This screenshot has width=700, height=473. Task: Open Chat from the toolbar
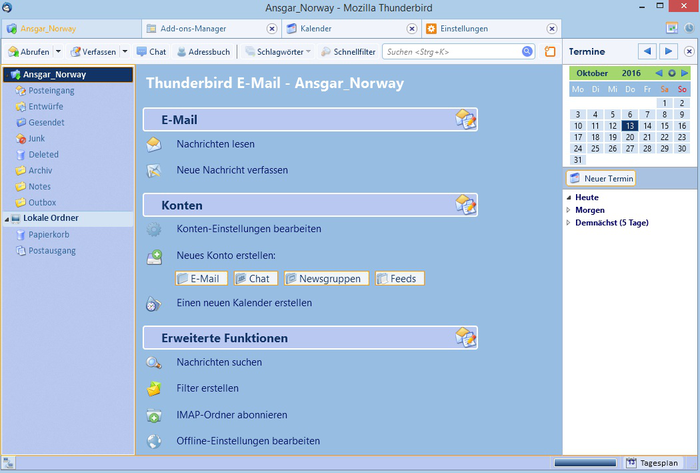(151, 52)
